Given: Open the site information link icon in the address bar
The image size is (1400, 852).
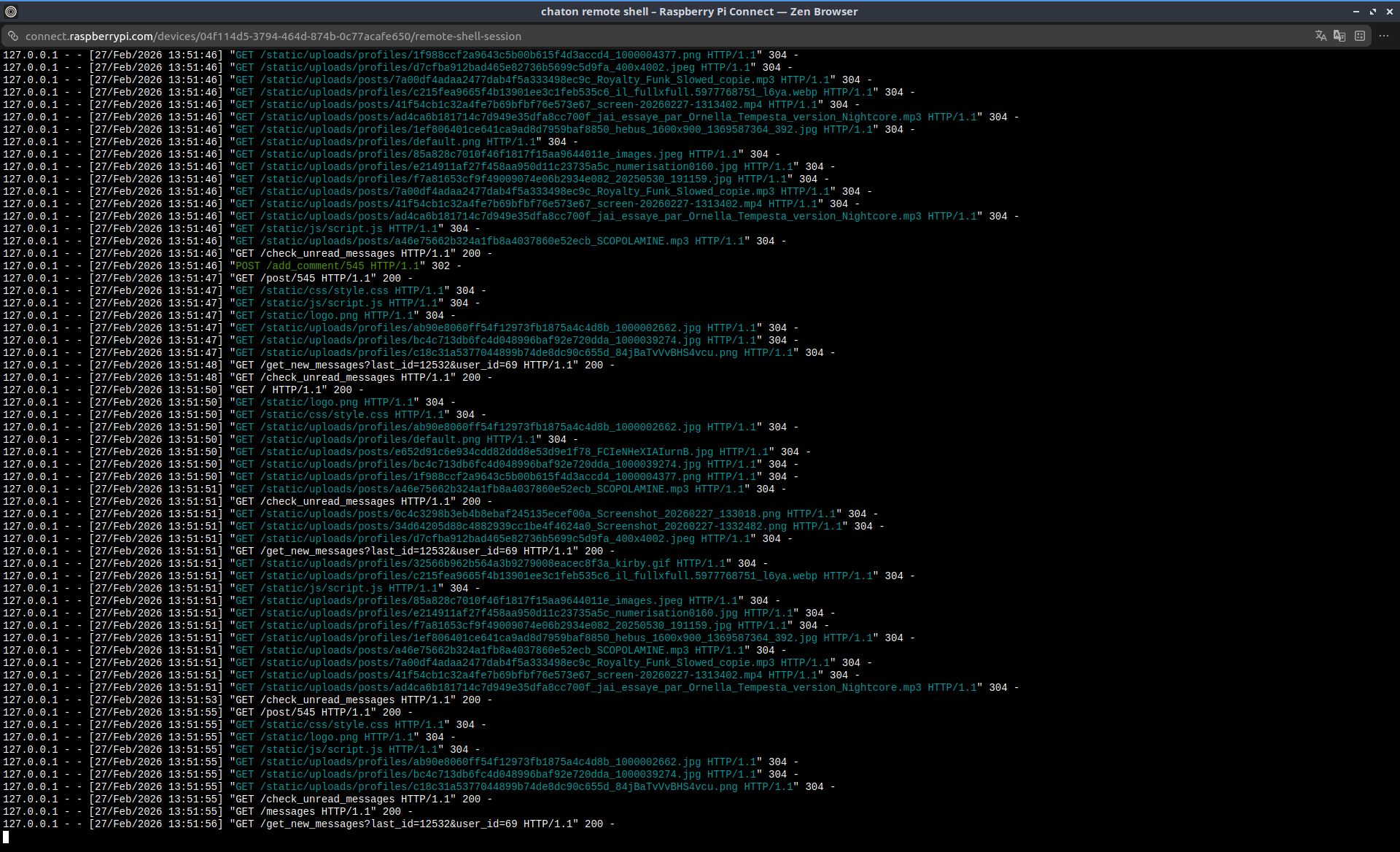Looking at the screenshot, I should (x=13, y=36).
